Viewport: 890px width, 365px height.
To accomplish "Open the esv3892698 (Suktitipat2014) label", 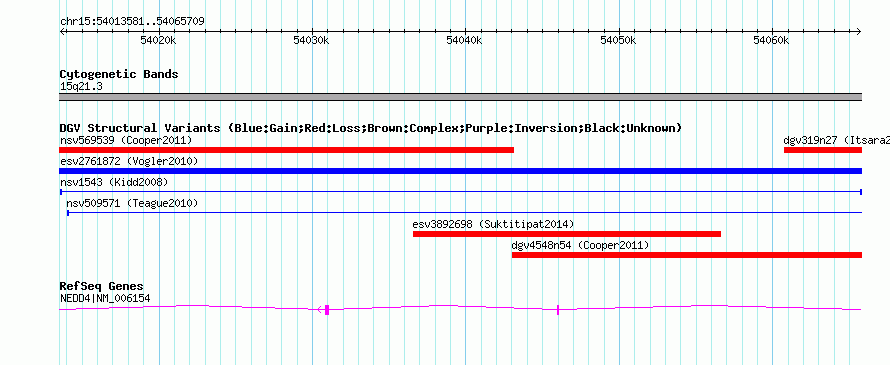I will pyautogui.click(x=493, y=224).
